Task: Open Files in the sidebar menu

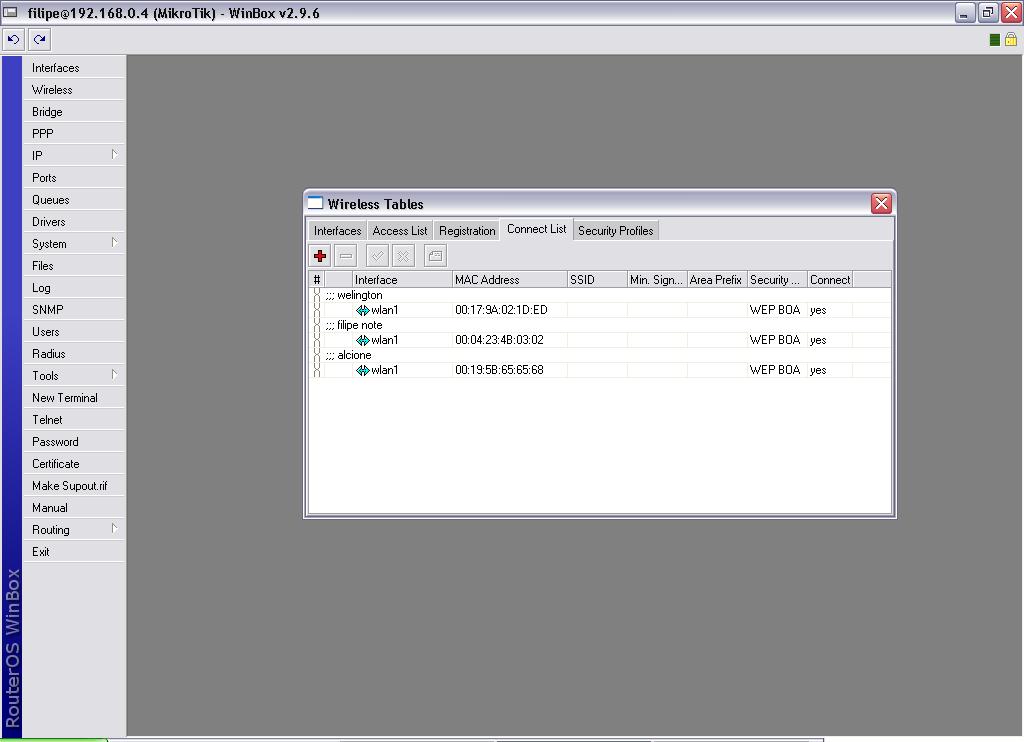Action: tap(74, 266)
